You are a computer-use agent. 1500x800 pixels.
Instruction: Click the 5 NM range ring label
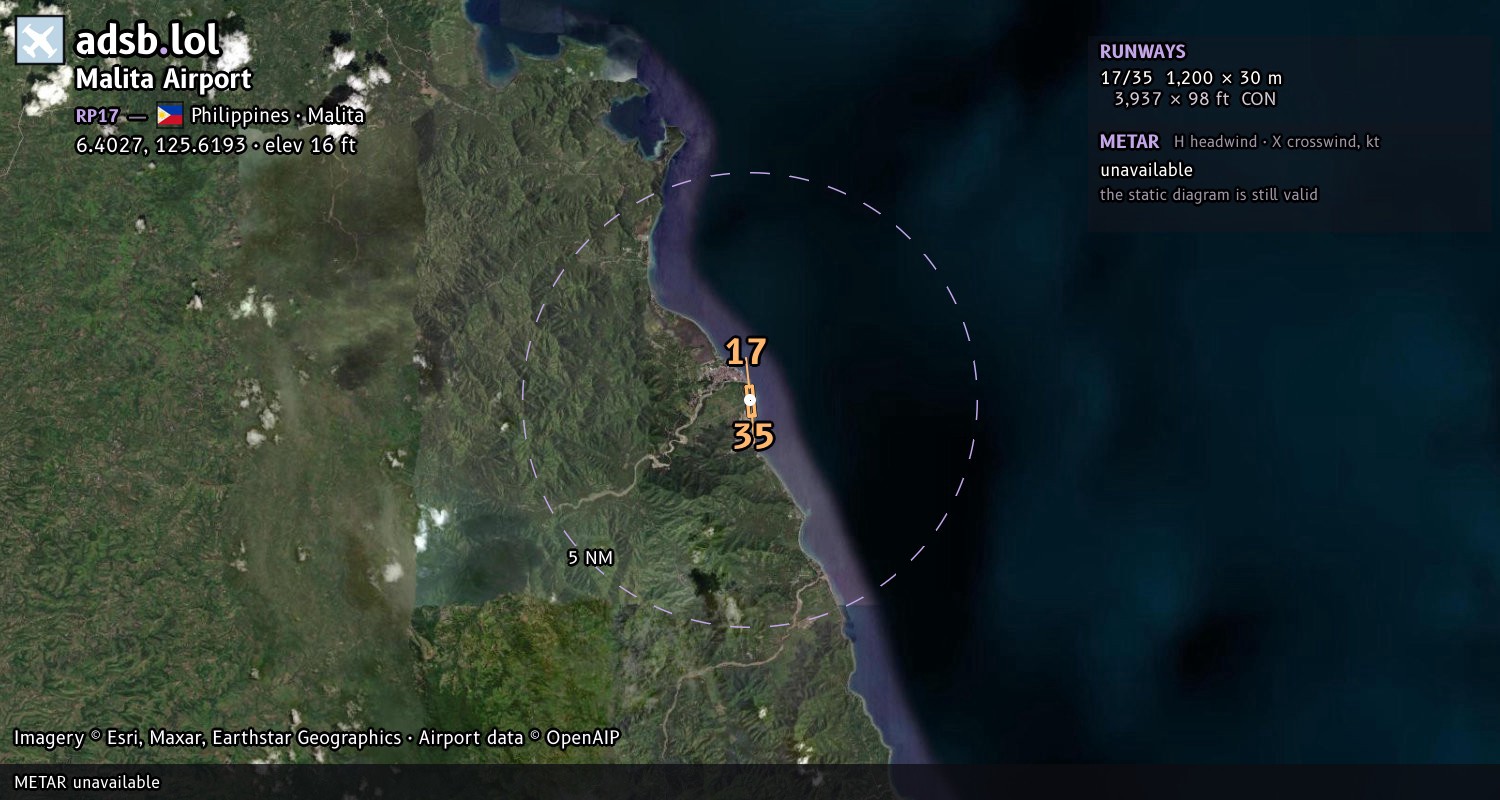pos(590,558)
